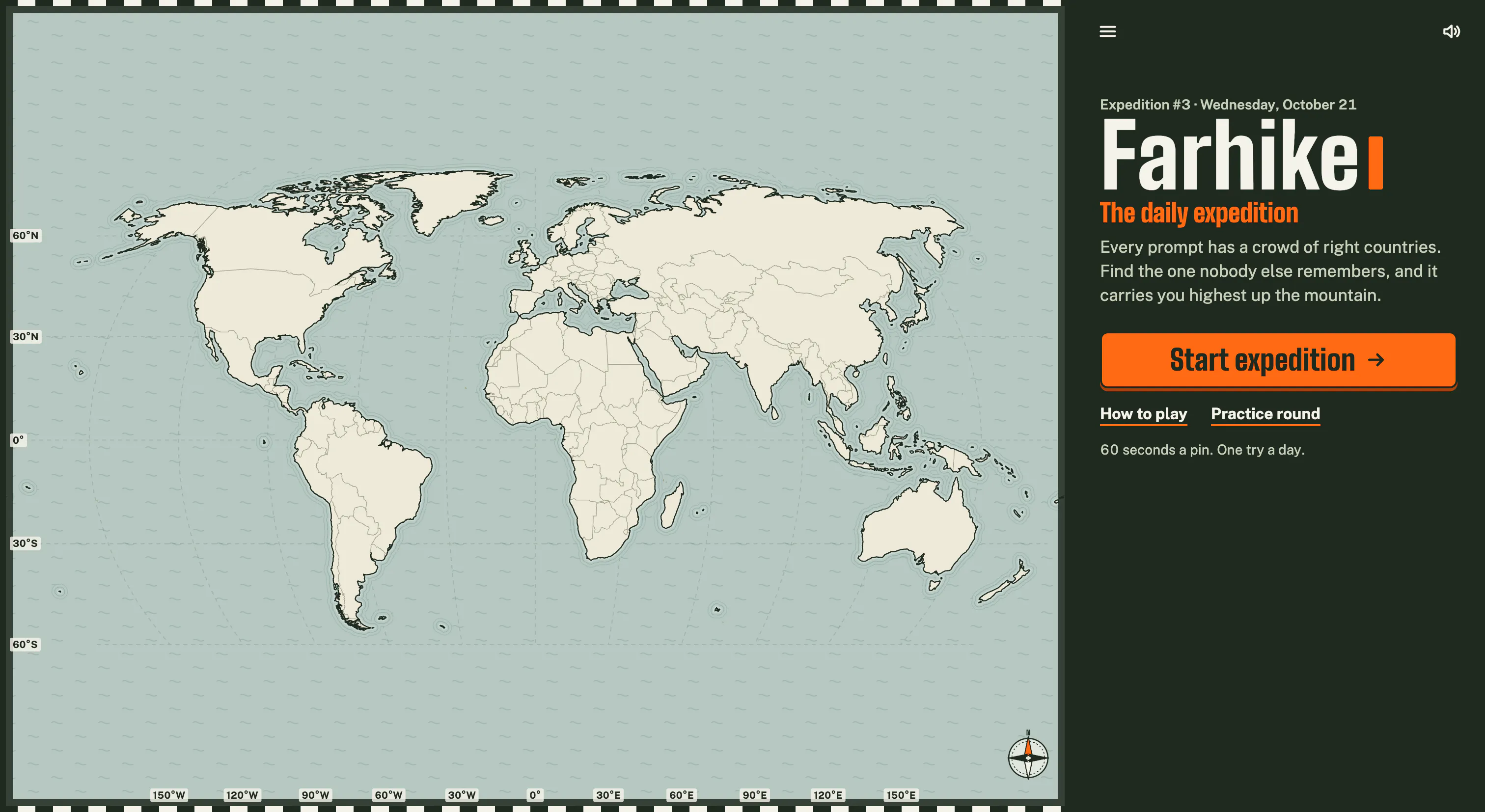This screenshot has width=1485, height=812.
Task: Click the 120°W longitude label
Action: 242,795
